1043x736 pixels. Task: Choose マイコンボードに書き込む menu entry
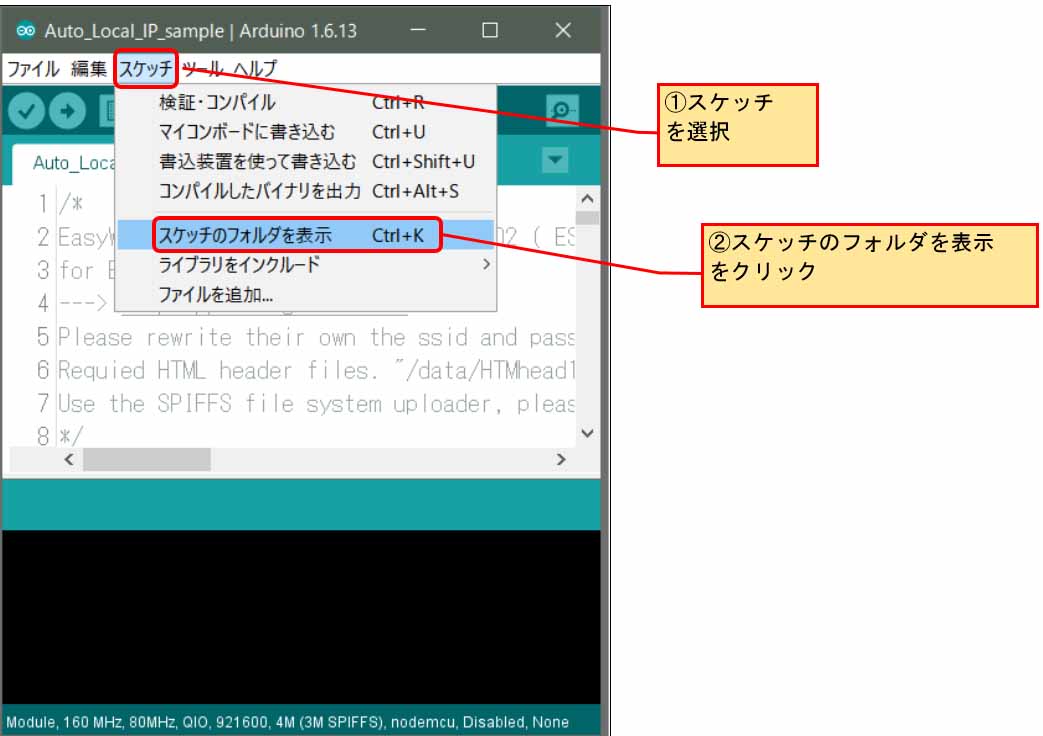click(x=306, y=132)
